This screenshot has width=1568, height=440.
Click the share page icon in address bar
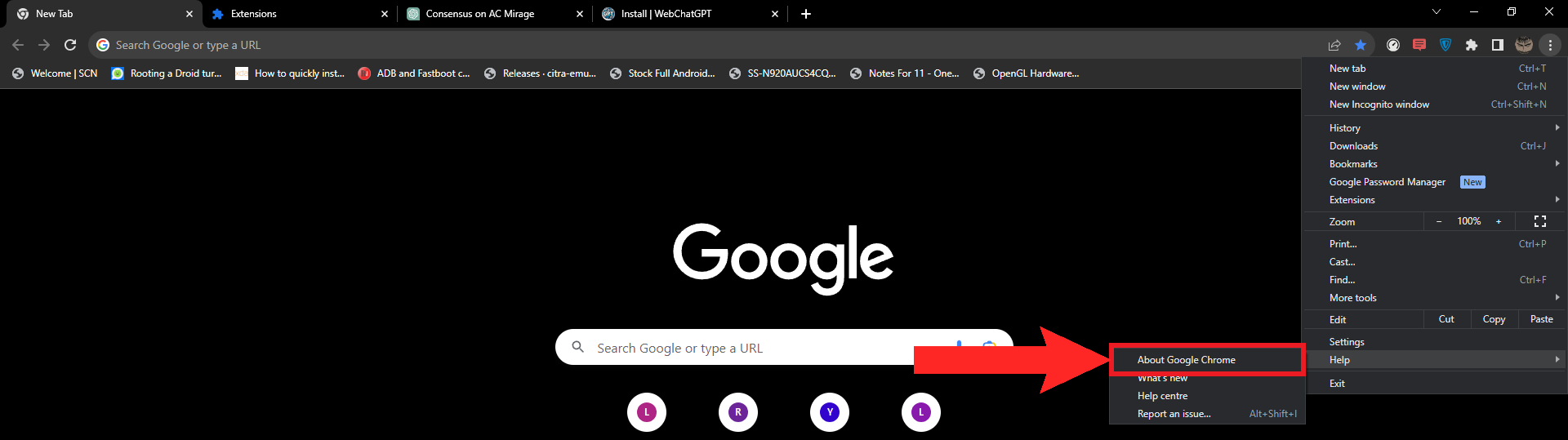pos(1334,45)
